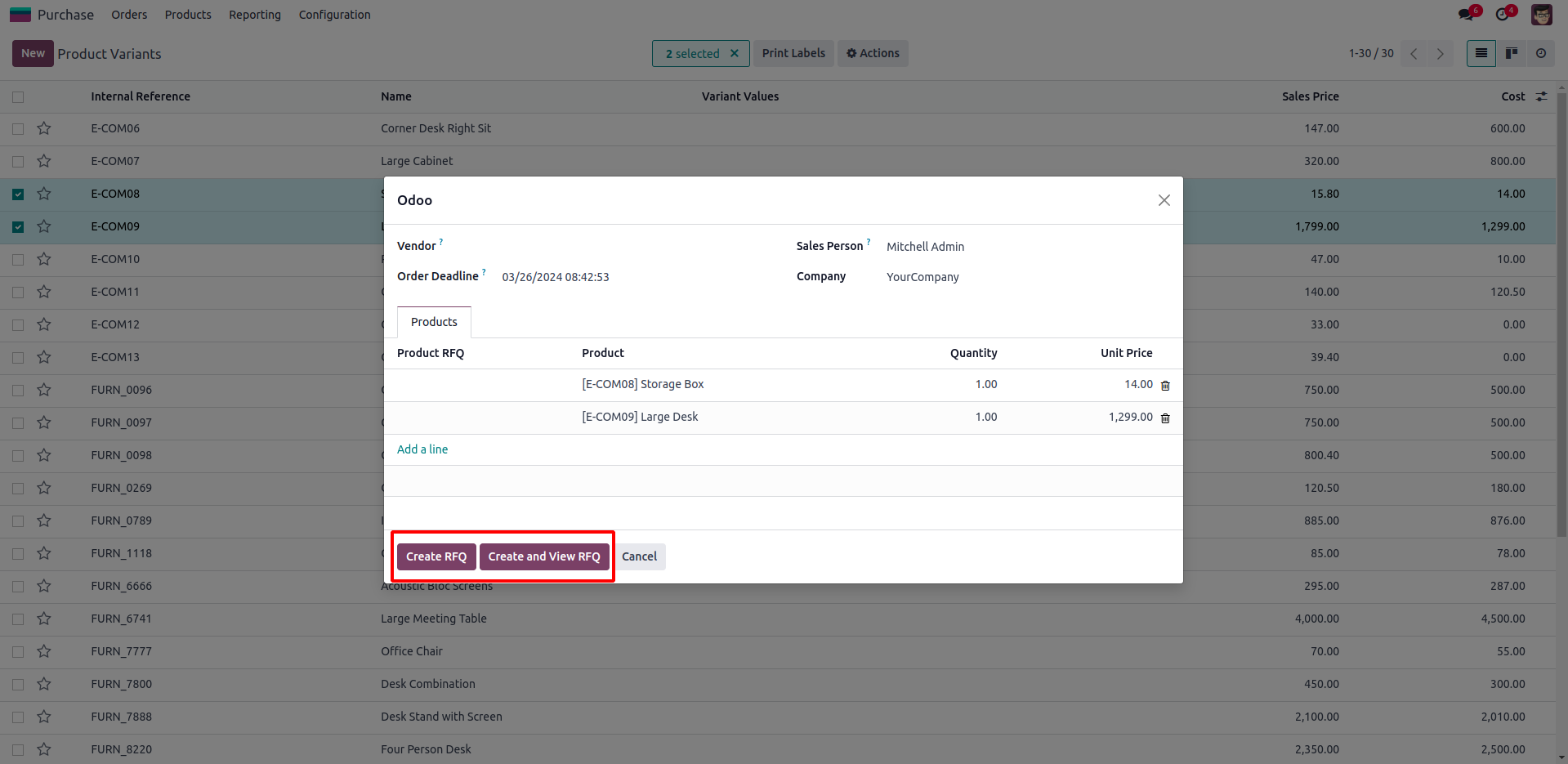Go to next page of records
This screenshot has height=764, width=1568.
(x=1441, y=54)
